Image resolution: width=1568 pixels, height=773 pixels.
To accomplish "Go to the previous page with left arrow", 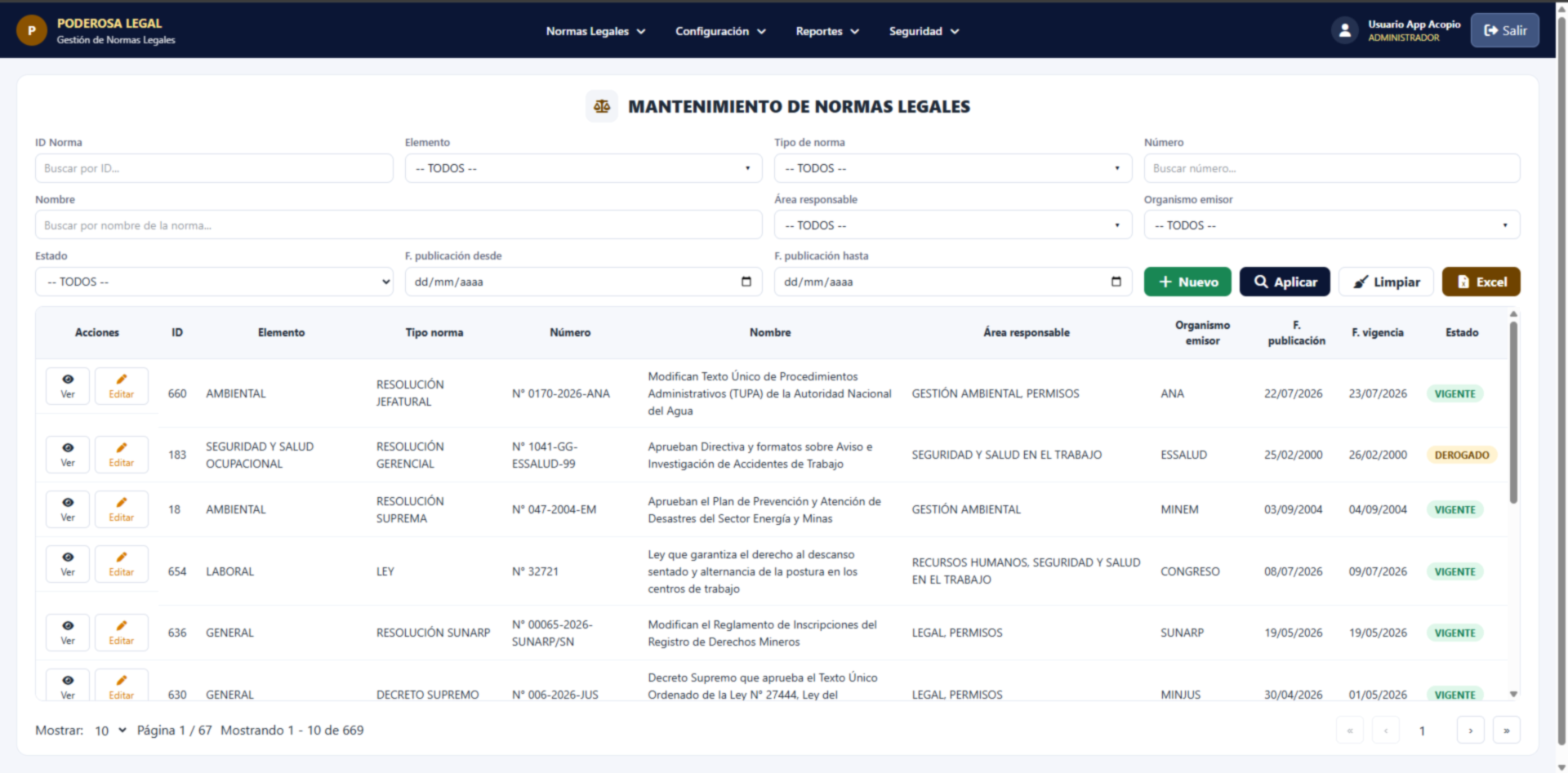I will 1386,731.
